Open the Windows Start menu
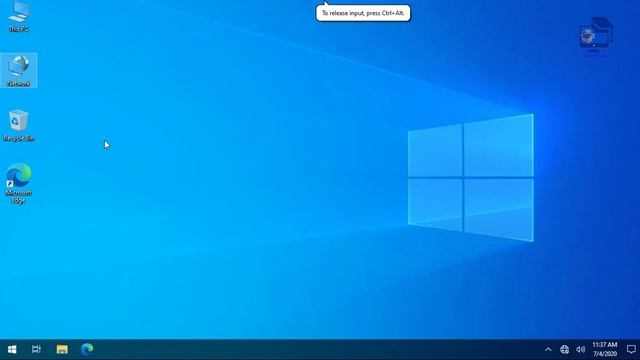Screen dimensions: 640x360 (12, 349)
